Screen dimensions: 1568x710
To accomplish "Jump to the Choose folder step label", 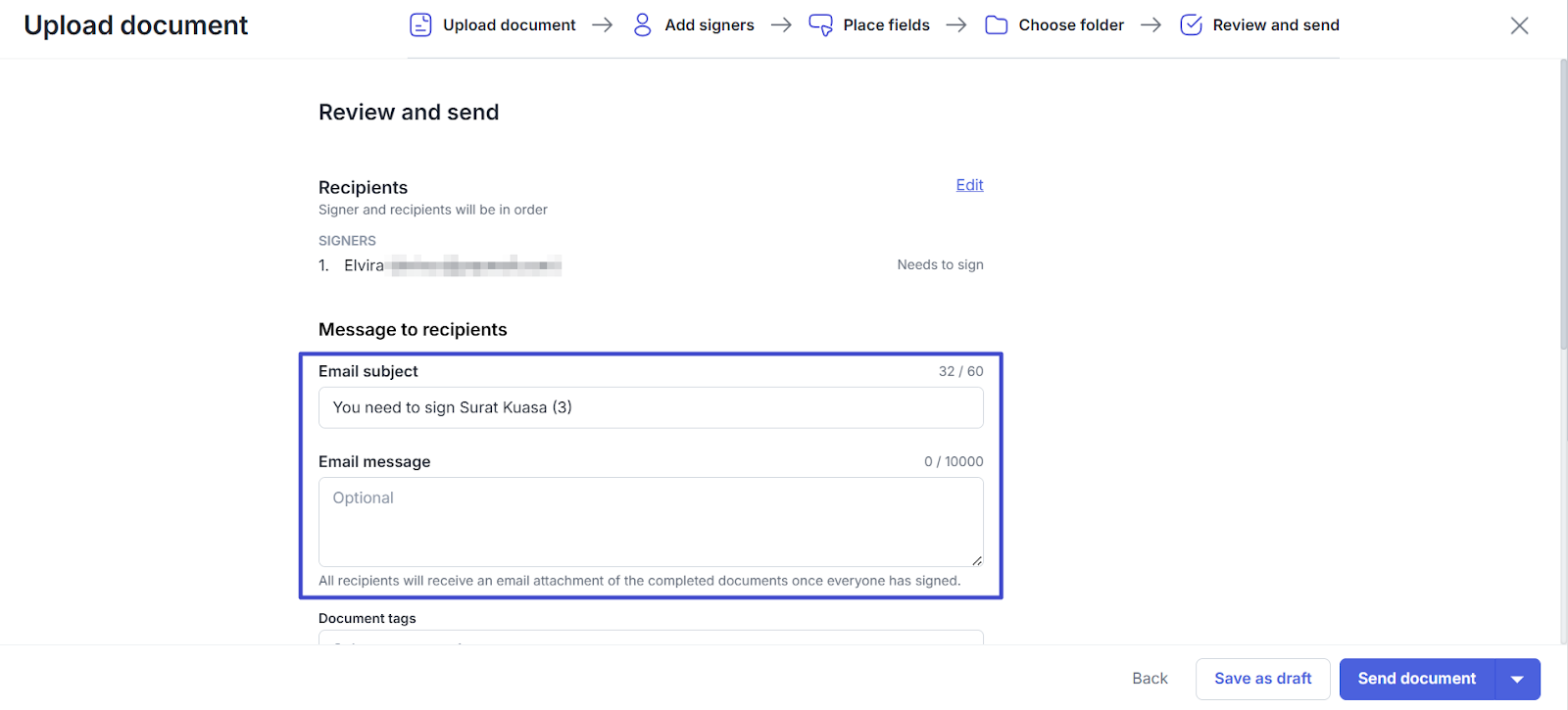I will click(x=1071, y=25).
